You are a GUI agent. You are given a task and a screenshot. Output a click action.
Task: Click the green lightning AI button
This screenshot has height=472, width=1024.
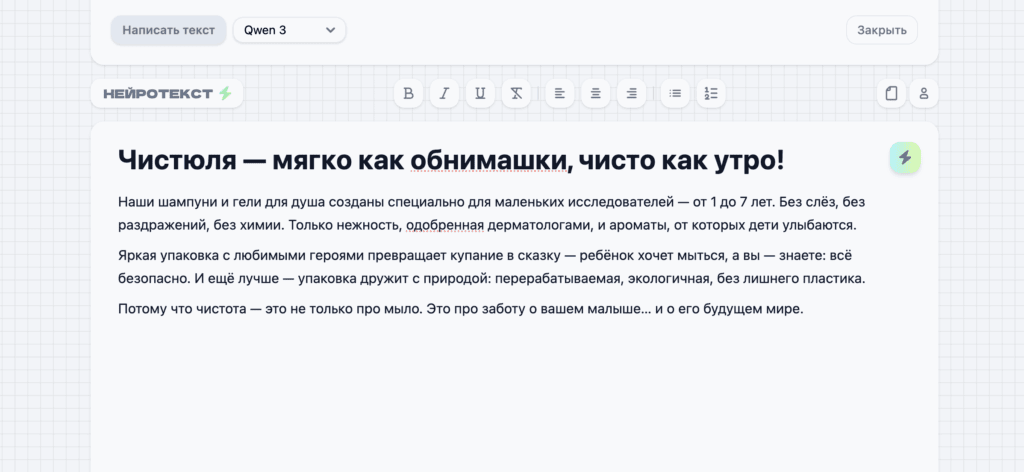[905, 157]
